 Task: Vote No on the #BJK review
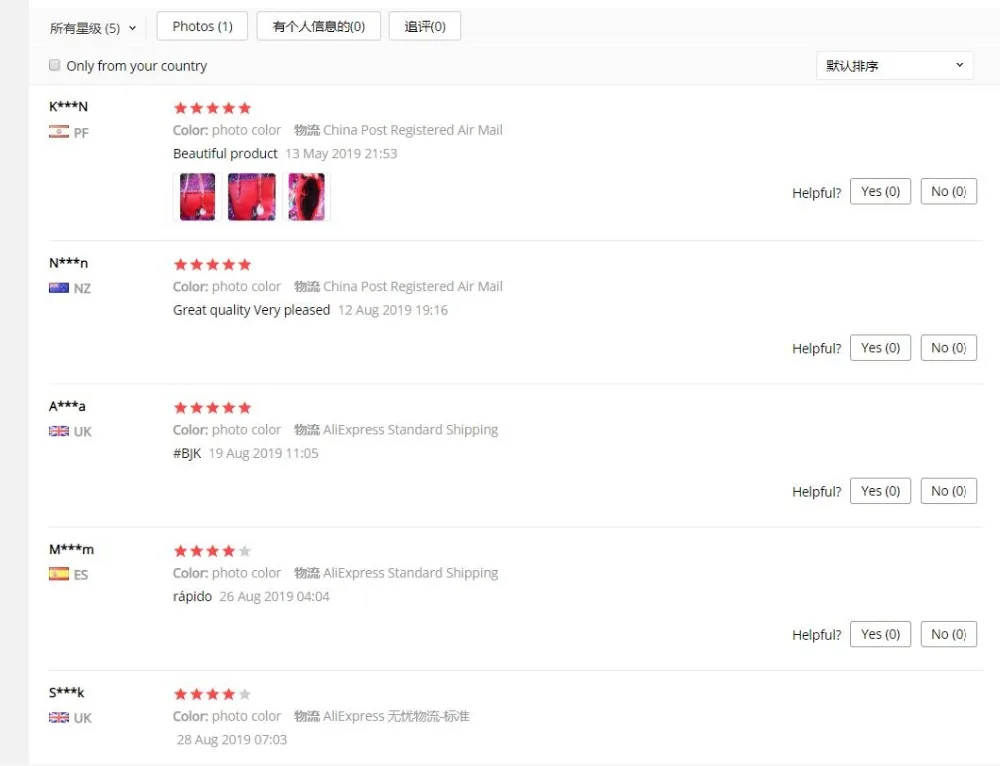point(948,491)
